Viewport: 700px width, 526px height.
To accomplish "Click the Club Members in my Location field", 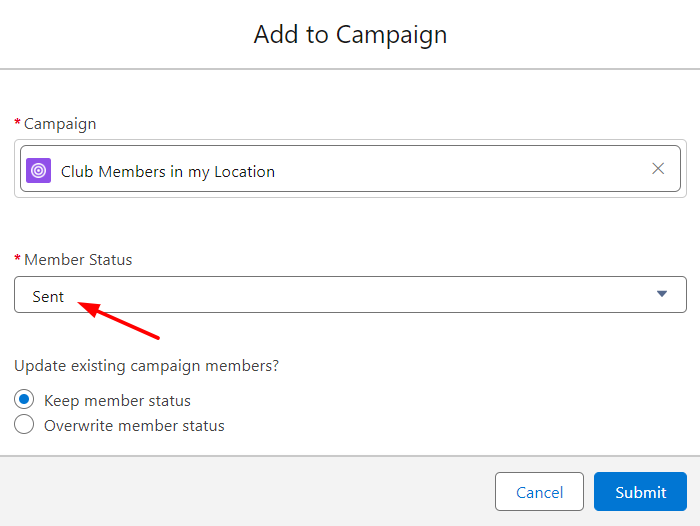I will click(x=350, y=170).
